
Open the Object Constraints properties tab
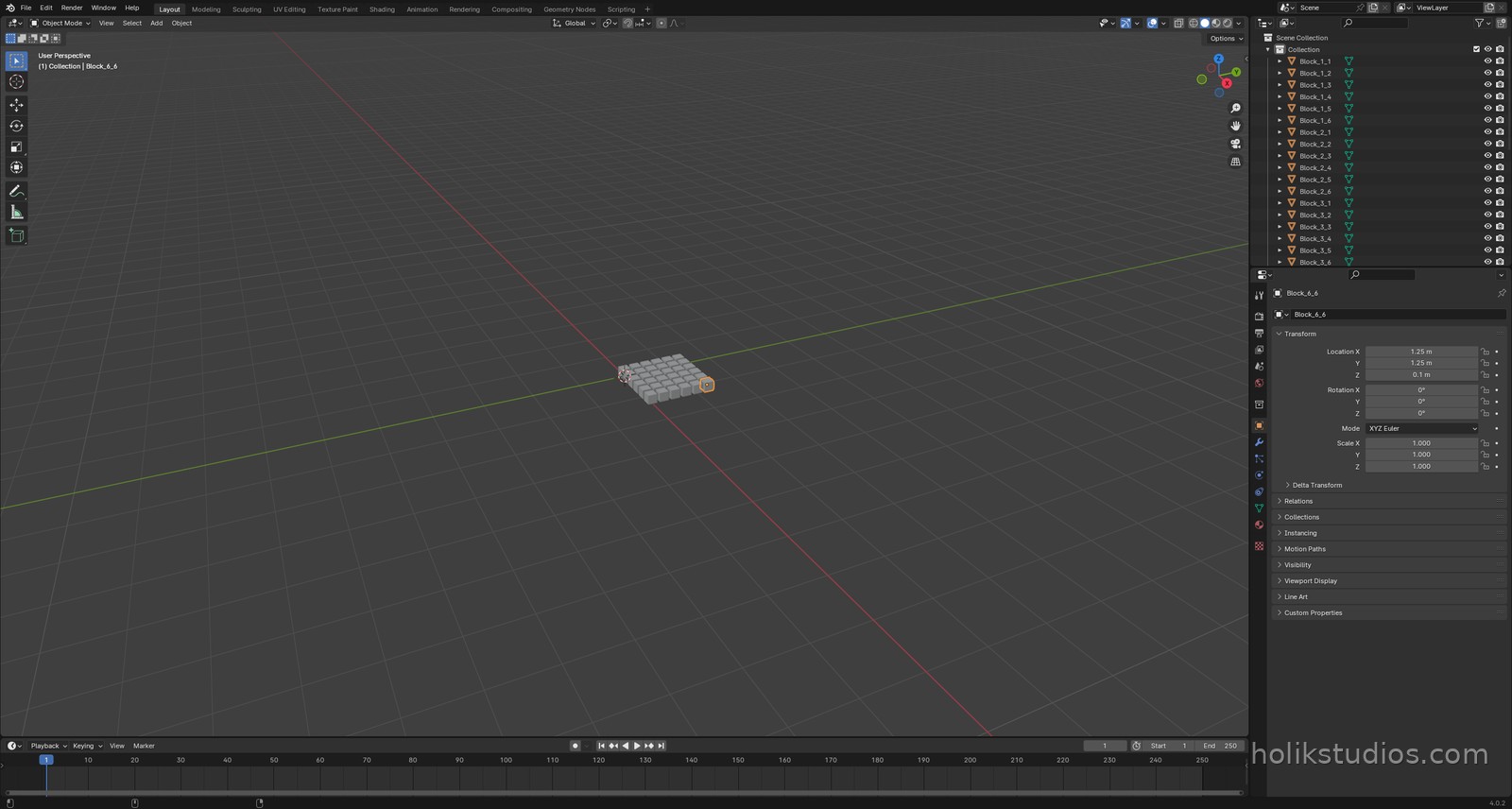pyautogui.click(x=1259, y=492)
